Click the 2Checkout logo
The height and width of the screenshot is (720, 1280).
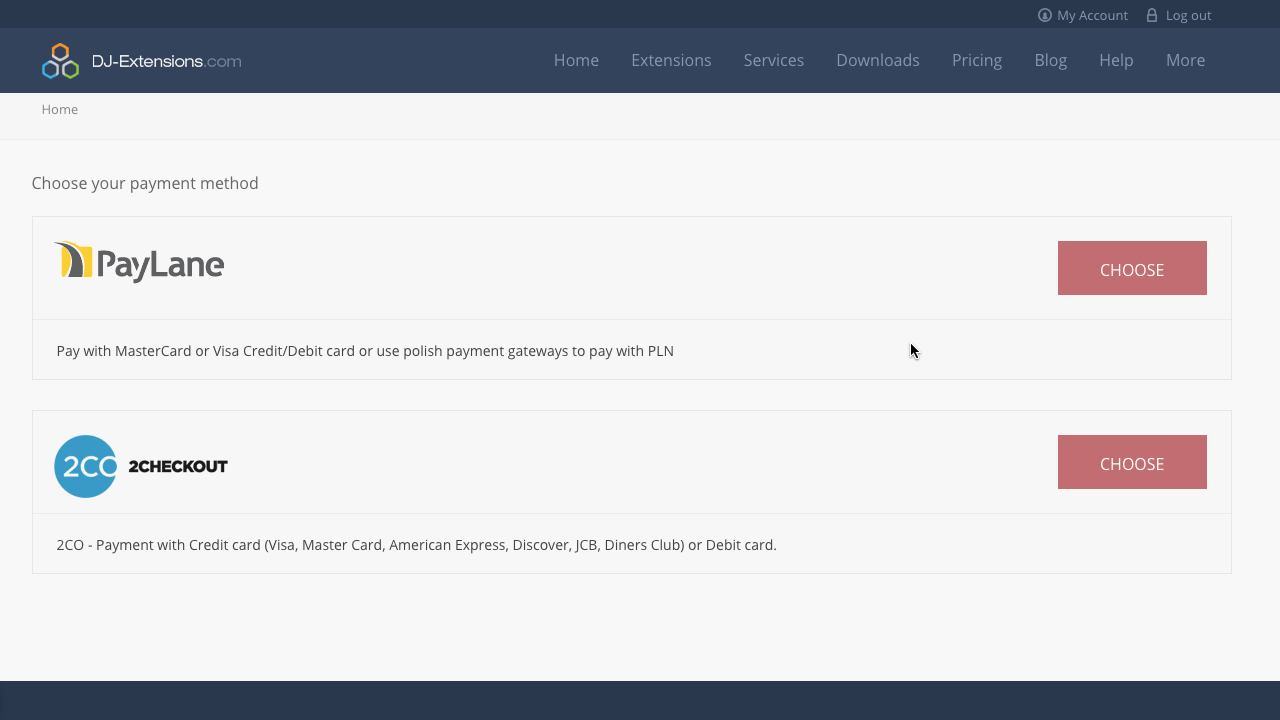click(141, 466)
